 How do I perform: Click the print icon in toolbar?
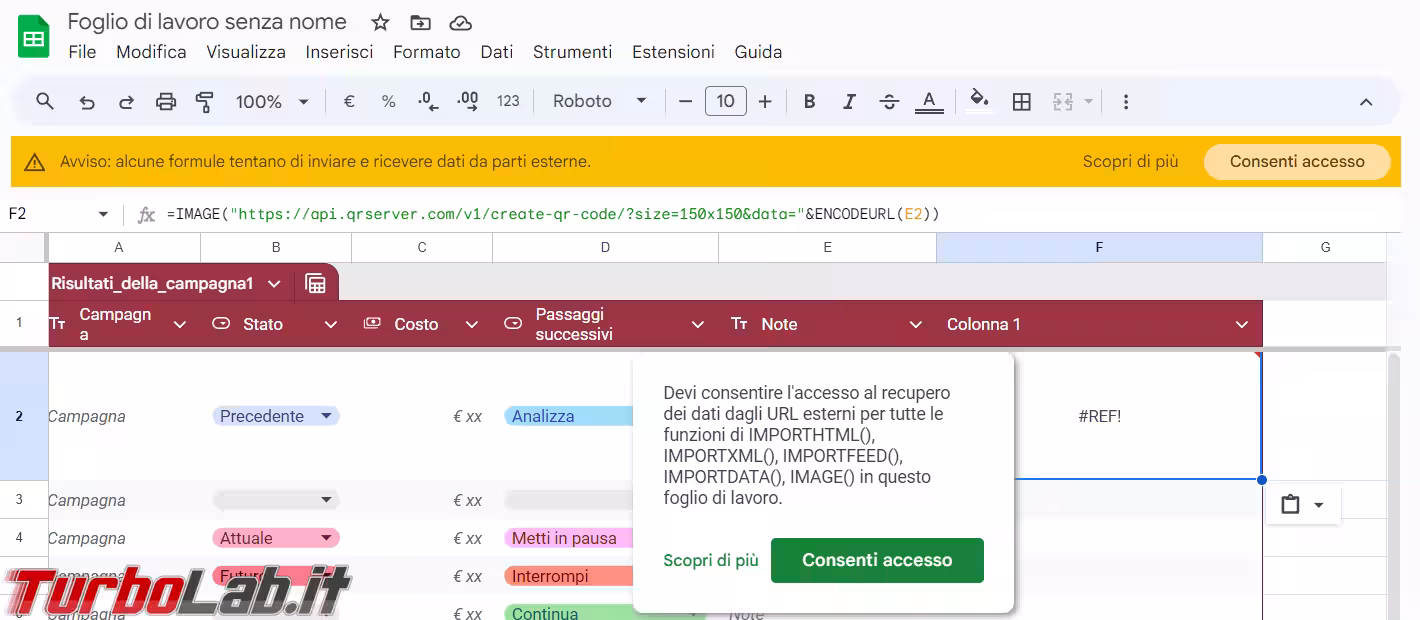tap(166, 102)
